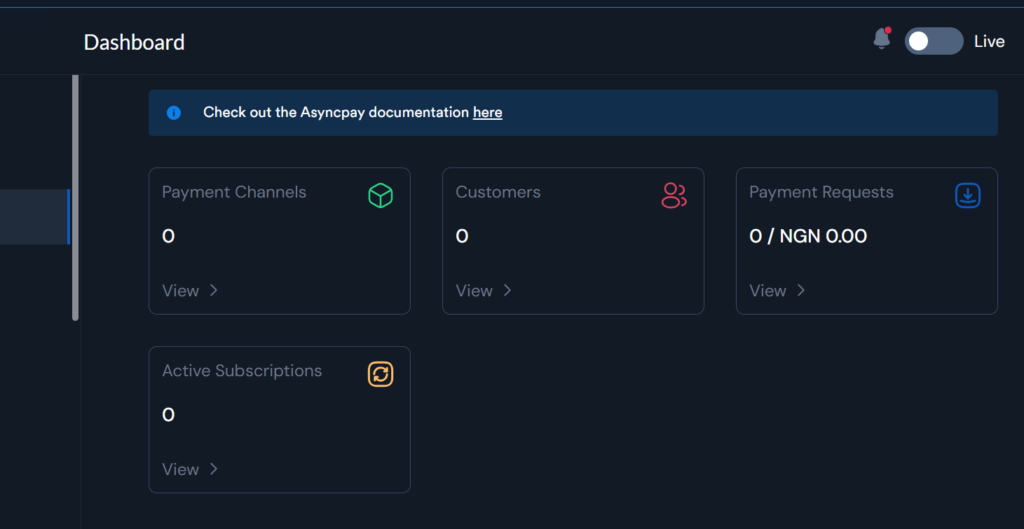The height and width of the screenshot is (529, 1024).
Task: Open the notifications bell
Action: (881, 39)
